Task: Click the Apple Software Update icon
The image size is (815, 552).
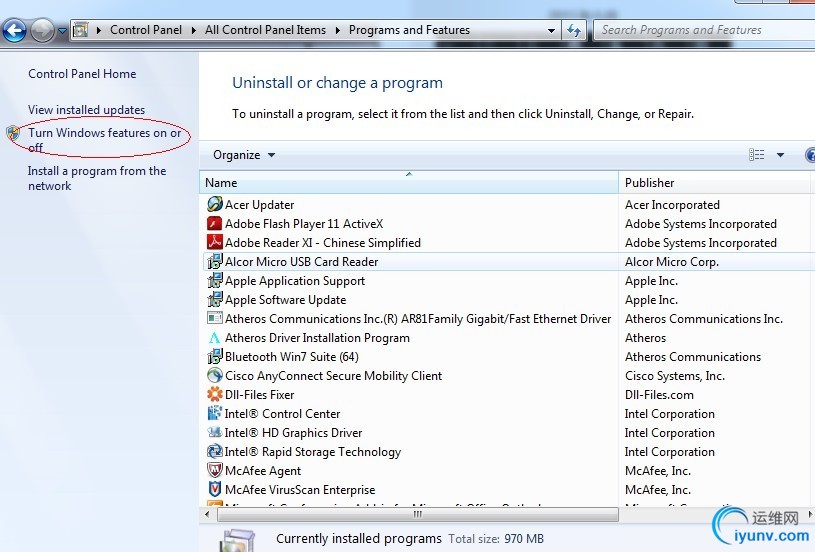Action: click(x=215, y=299)
